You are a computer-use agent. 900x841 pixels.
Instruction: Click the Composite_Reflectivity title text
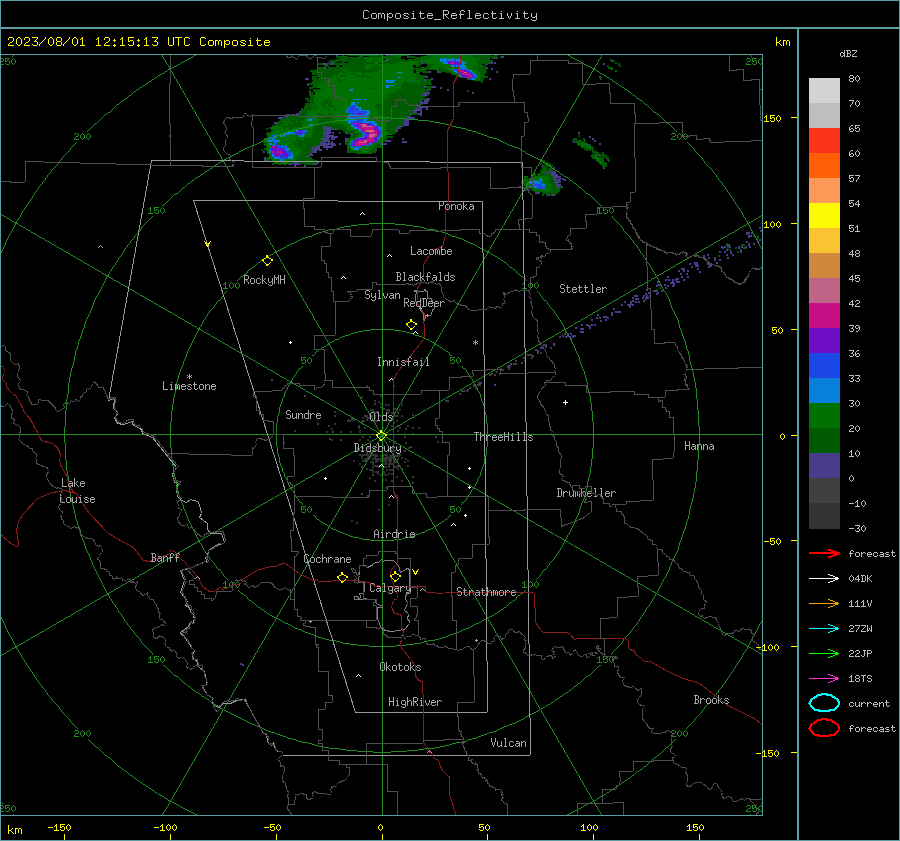450,15
